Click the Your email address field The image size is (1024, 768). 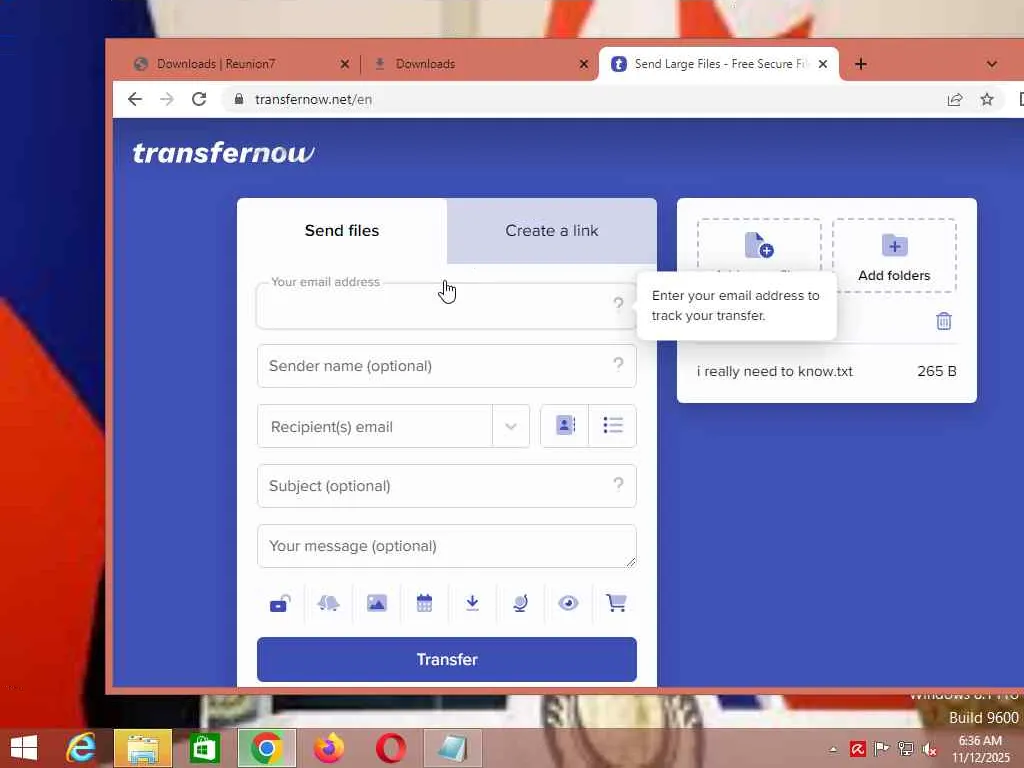(x=447, y=306)
